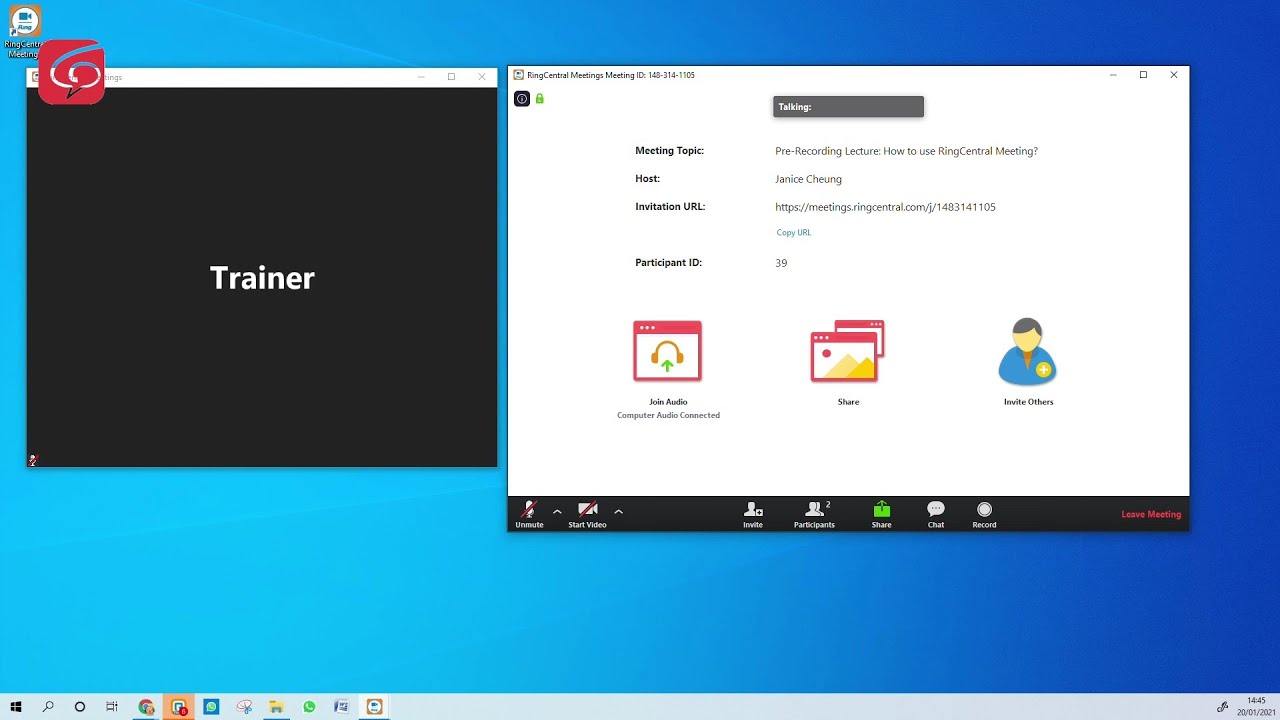The image size is (1280, 720).
Task: Open Task View on the taskbar
Action: point(112,707)
